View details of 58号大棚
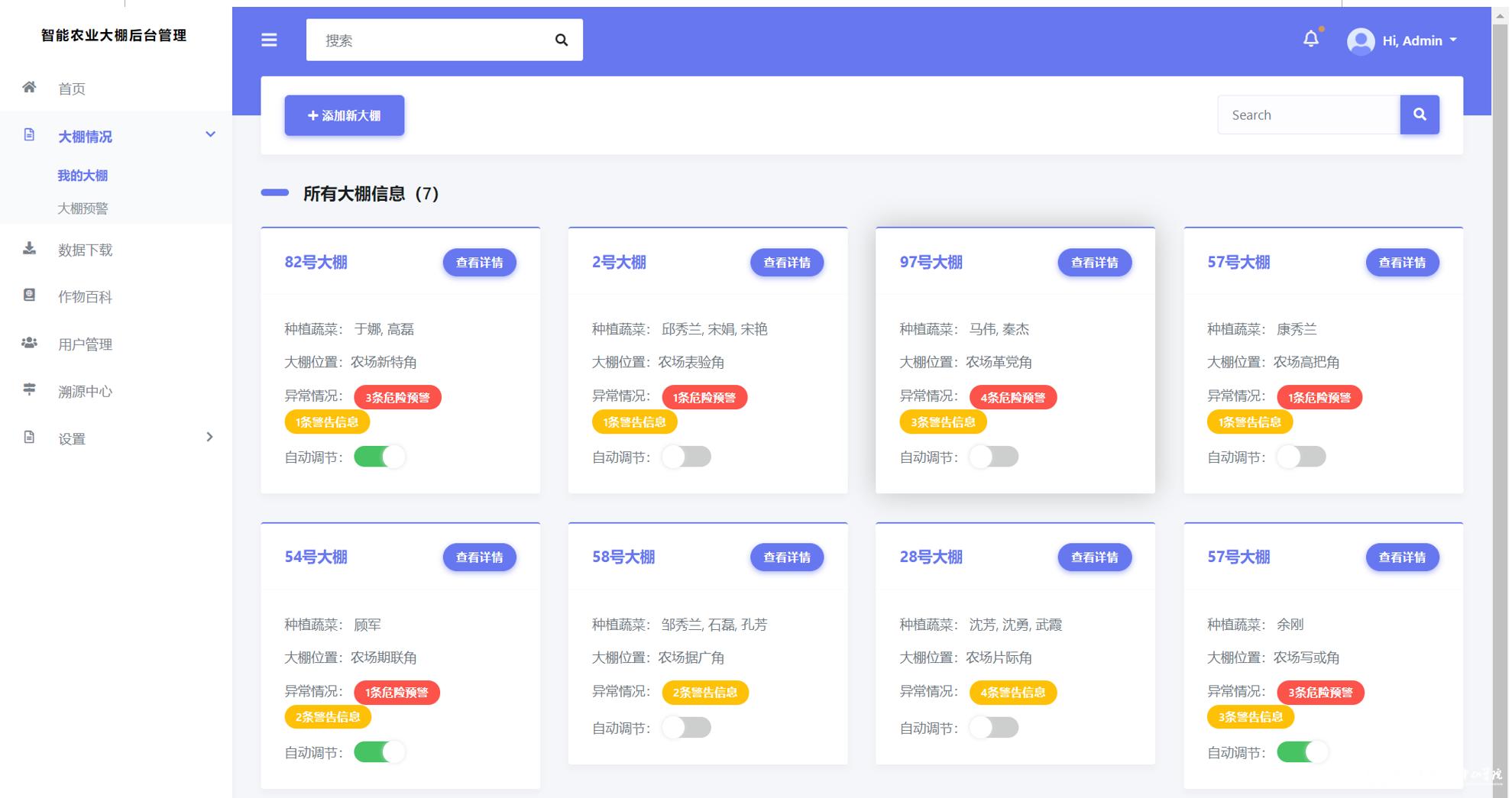 click(787, 557)
